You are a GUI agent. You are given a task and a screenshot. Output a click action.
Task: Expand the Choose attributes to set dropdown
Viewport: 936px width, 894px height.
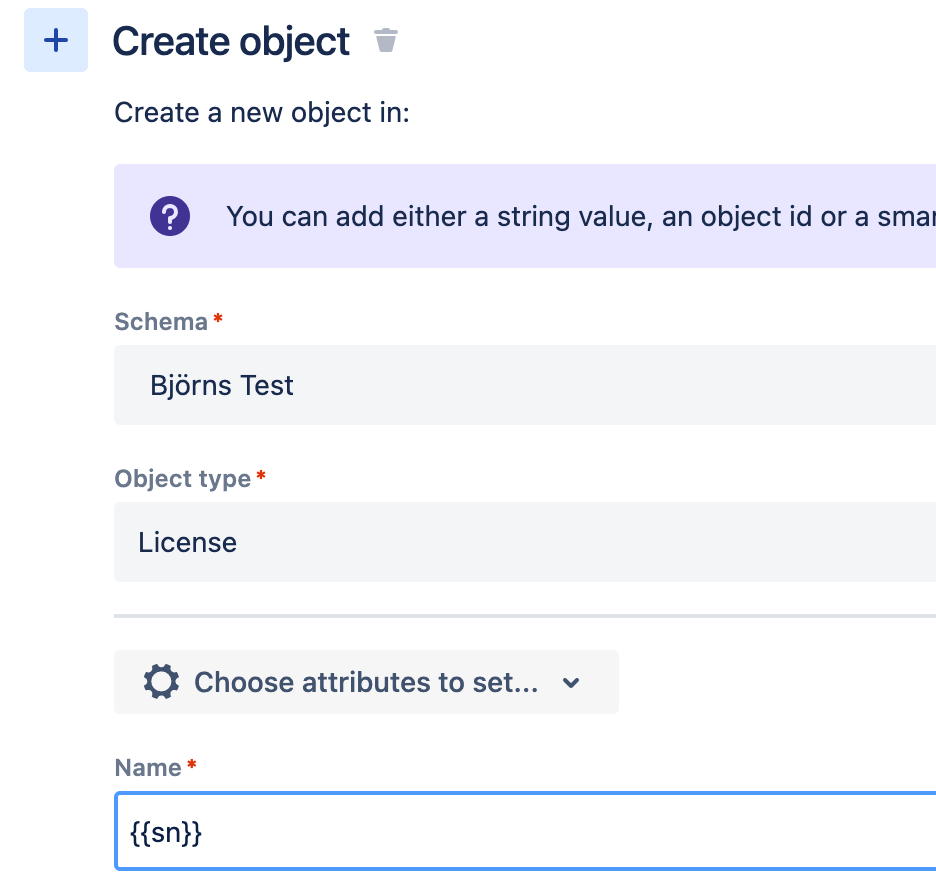tap(366, 682)
